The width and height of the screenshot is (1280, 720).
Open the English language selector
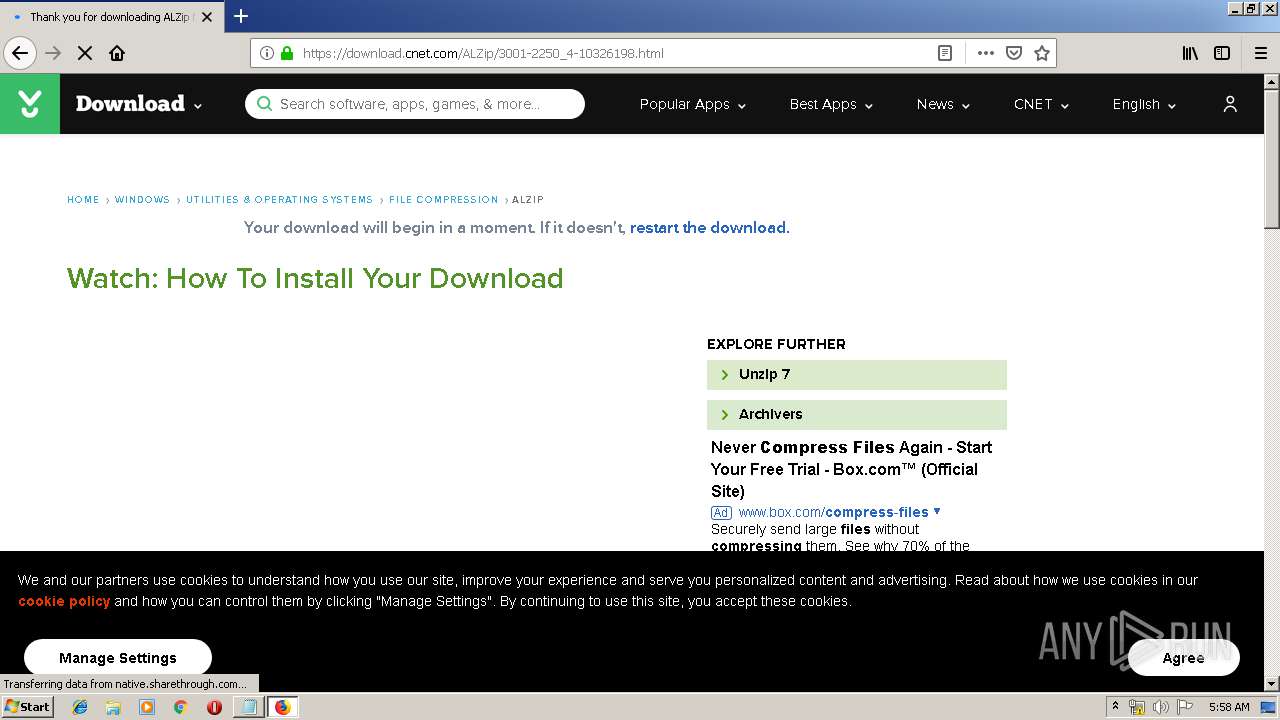click(1144, 104)
